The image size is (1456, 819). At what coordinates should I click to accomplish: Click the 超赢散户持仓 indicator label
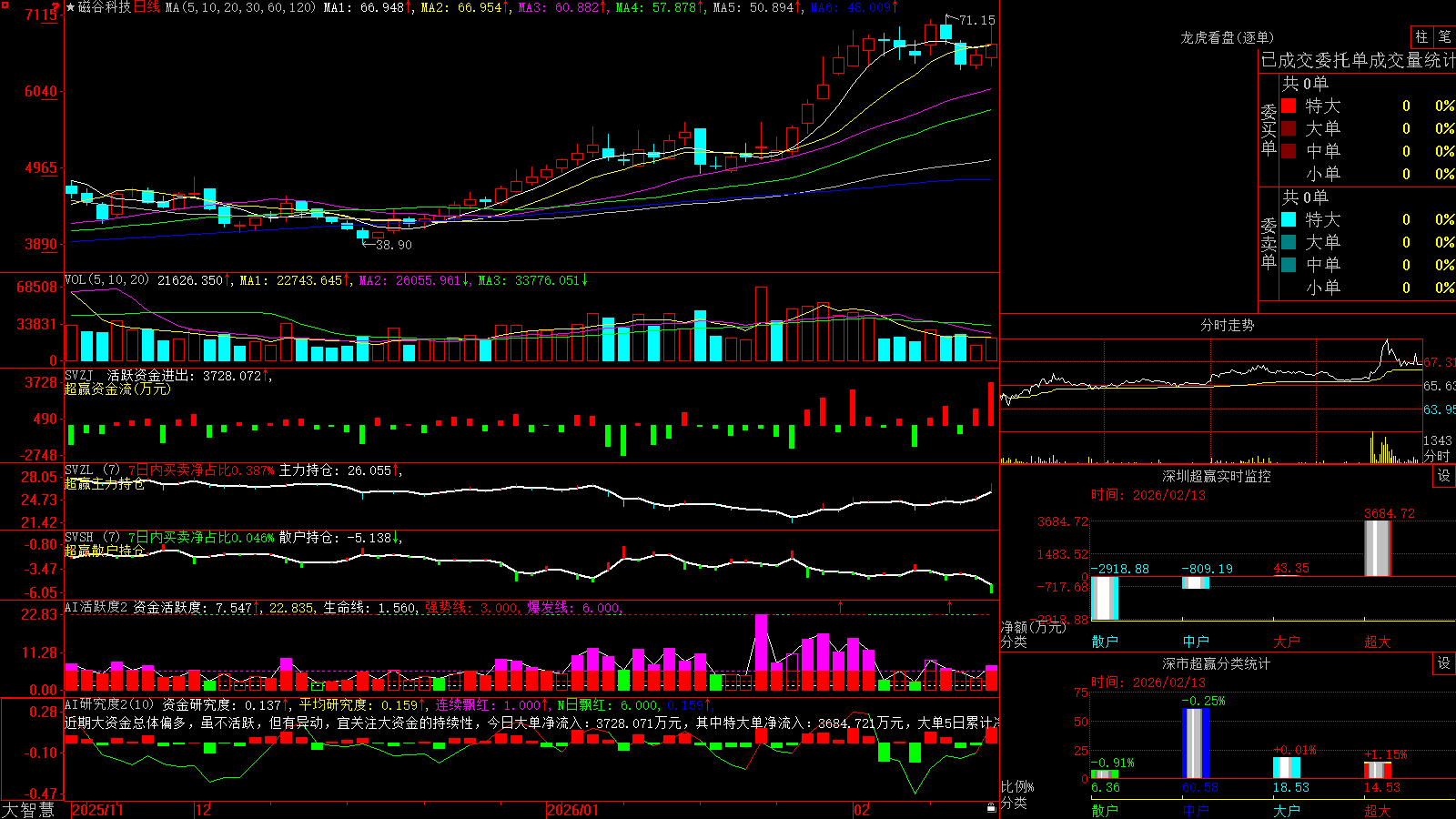click(x=105, y=550)
